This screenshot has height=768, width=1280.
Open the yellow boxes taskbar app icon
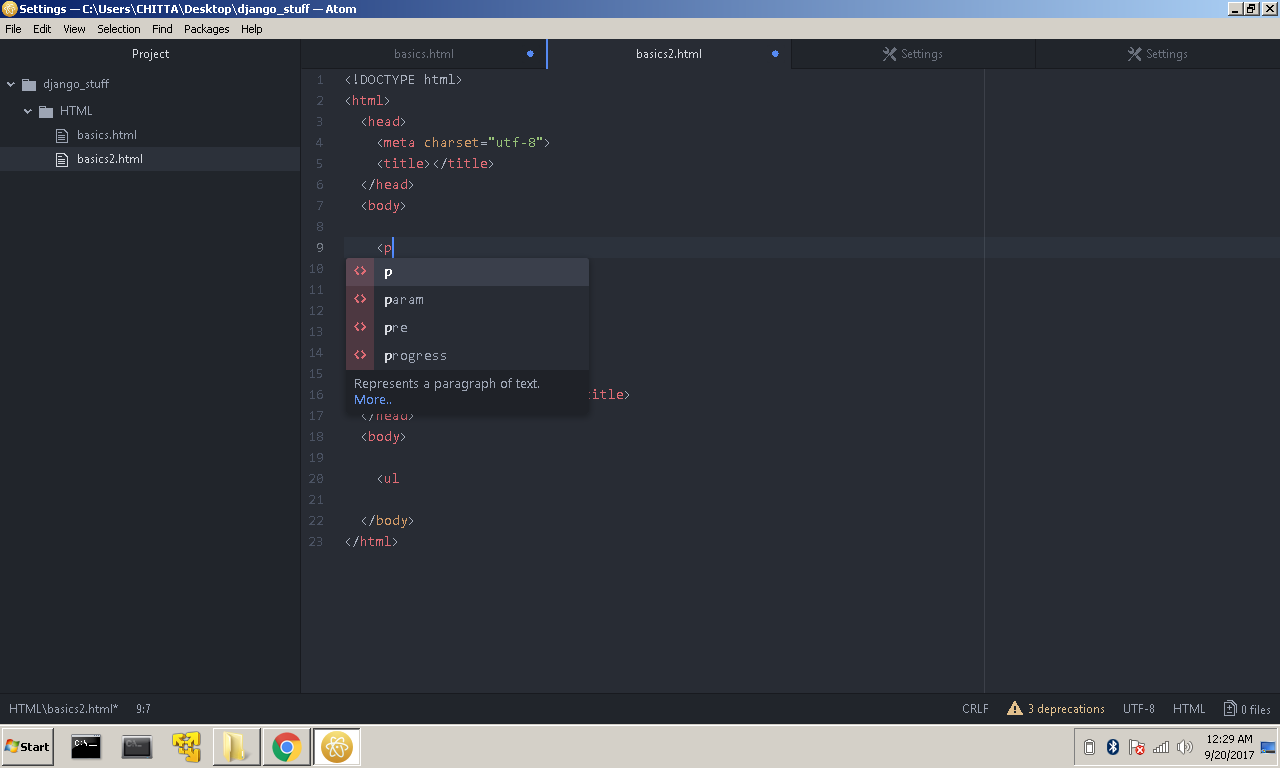tap(186, 747)
